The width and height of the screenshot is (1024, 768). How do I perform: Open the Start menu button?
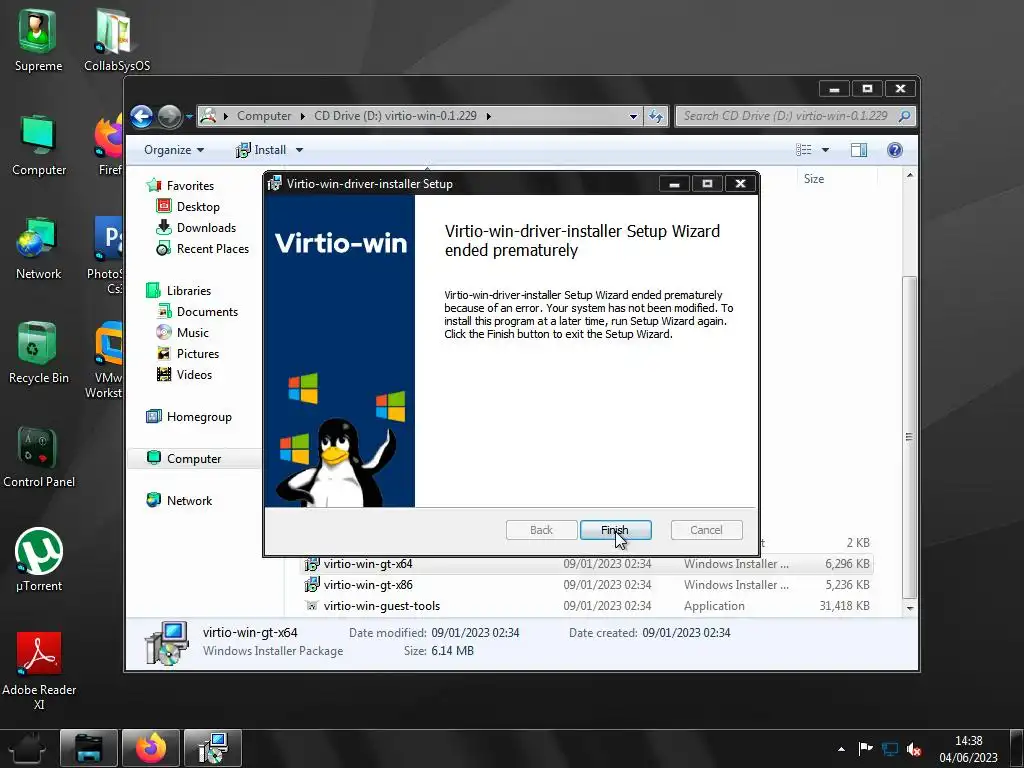click(26, 748)
